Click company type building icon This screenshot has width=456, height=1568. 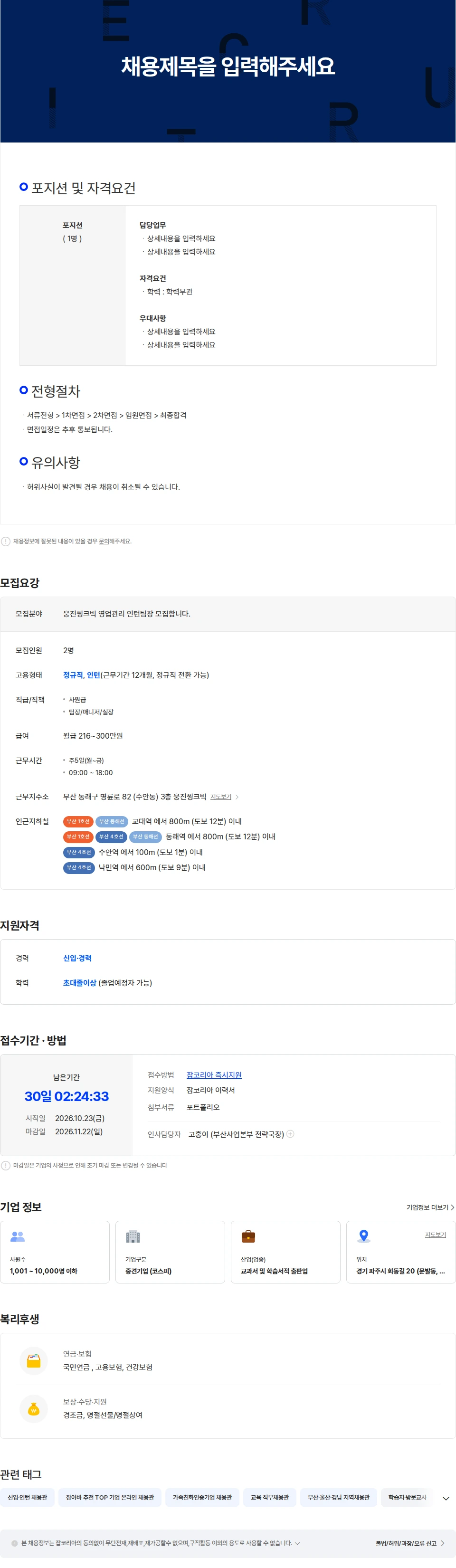tap(133, 1236)
